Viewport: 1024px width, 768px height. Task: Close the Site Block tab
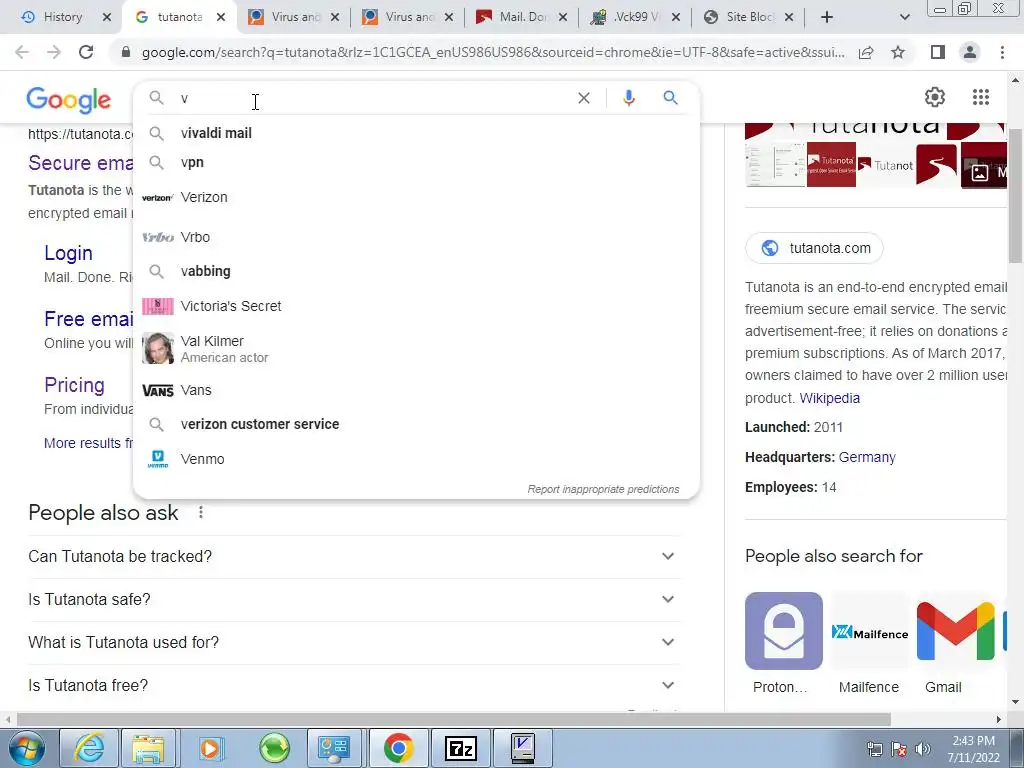[789, 17]
